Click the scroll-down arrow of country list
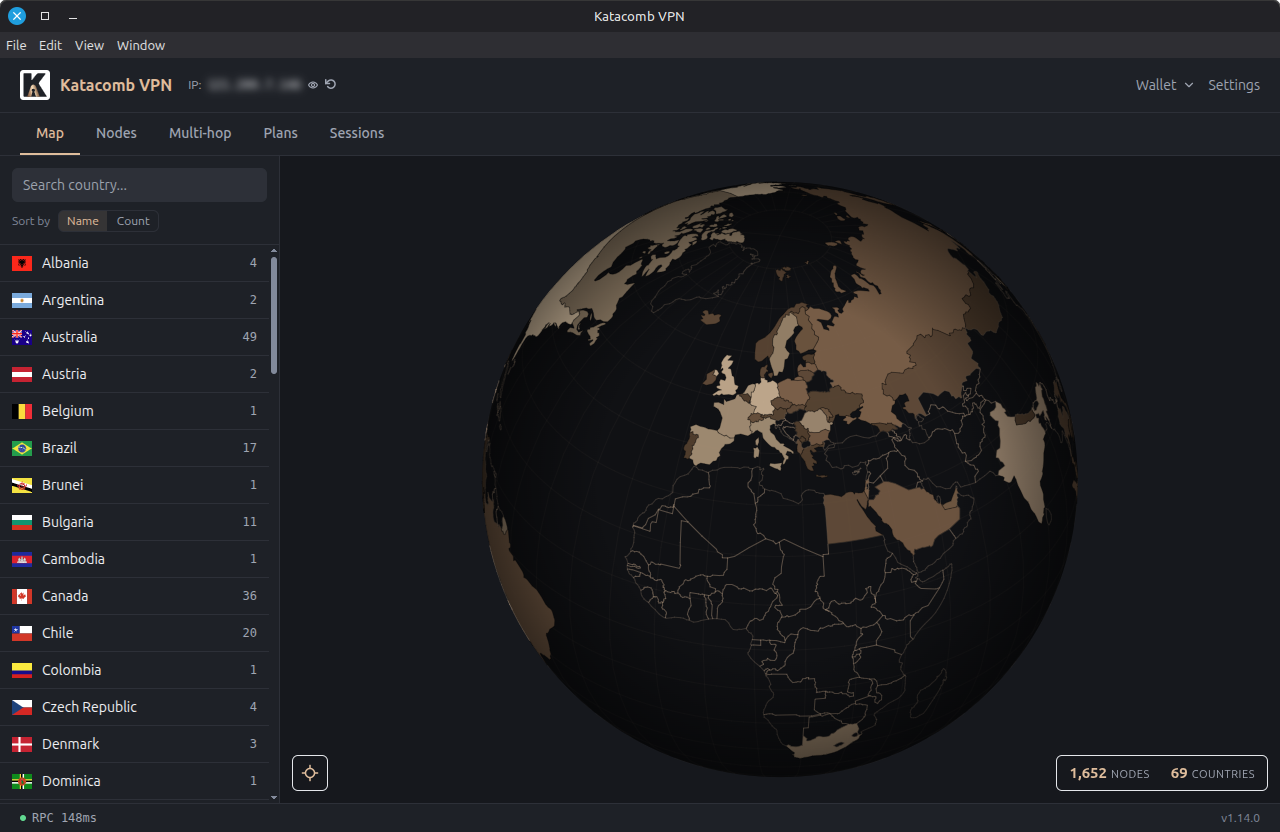 point(274,797)
